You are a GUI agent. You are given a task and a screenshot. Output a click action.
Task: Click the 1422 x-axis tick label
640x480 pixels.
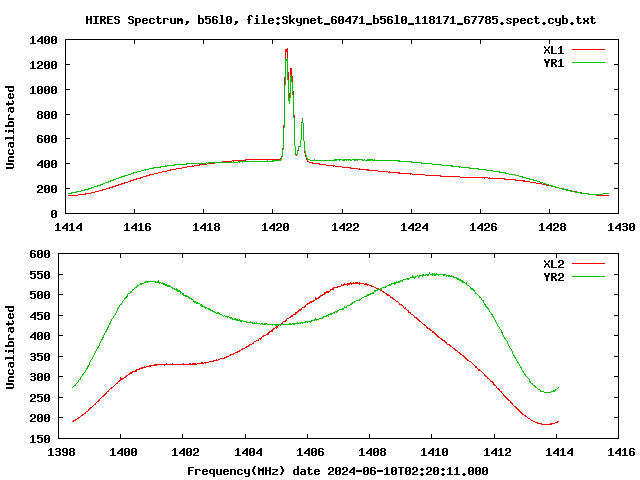tap(345, 227)
